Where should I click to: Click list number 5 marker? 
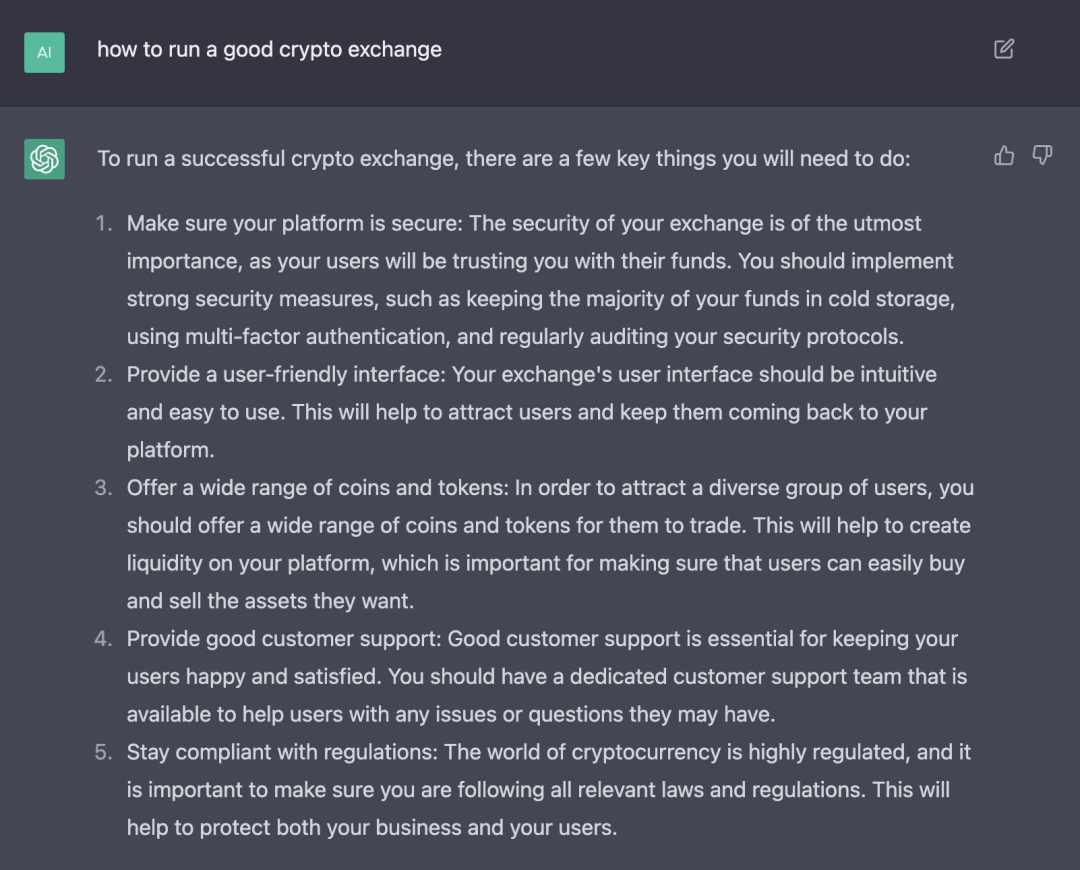[103, 752]
